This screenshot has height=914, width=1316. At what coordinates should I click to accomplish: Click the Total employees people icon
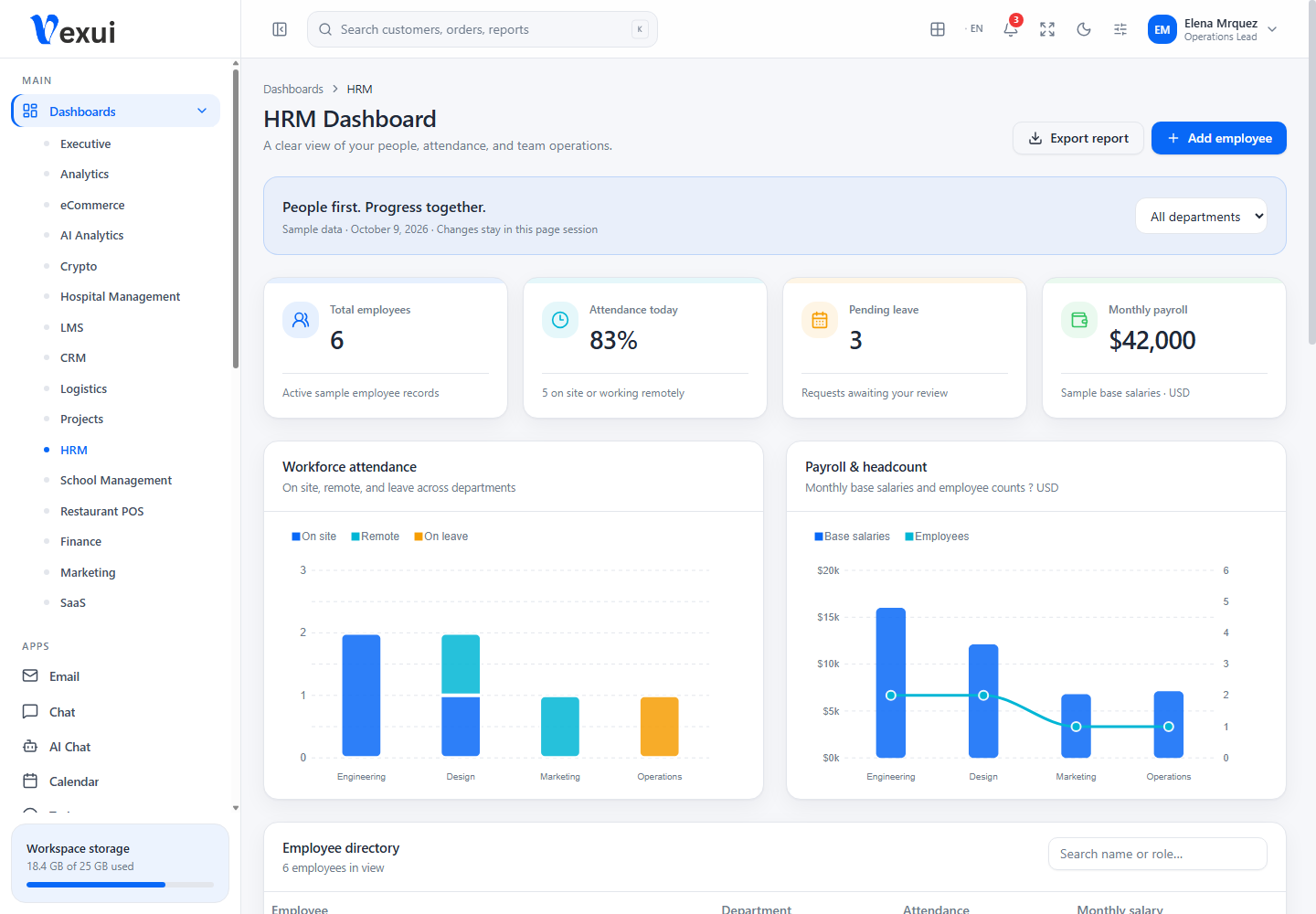coord(301,320)
